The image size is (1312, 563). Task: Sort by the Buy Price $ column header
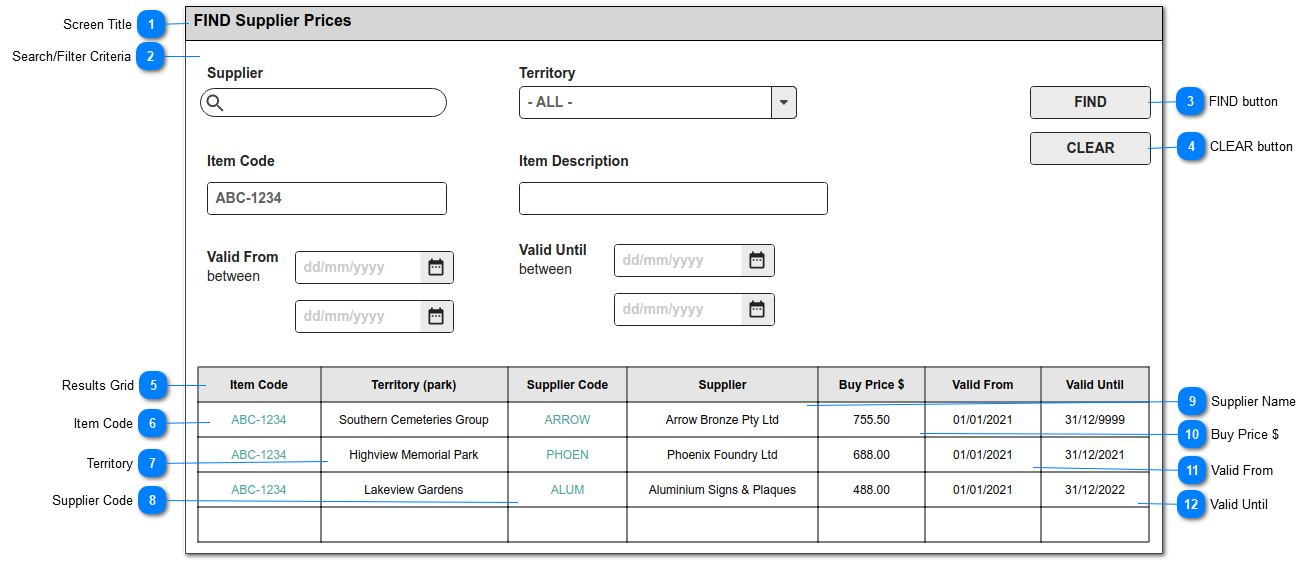871,385
